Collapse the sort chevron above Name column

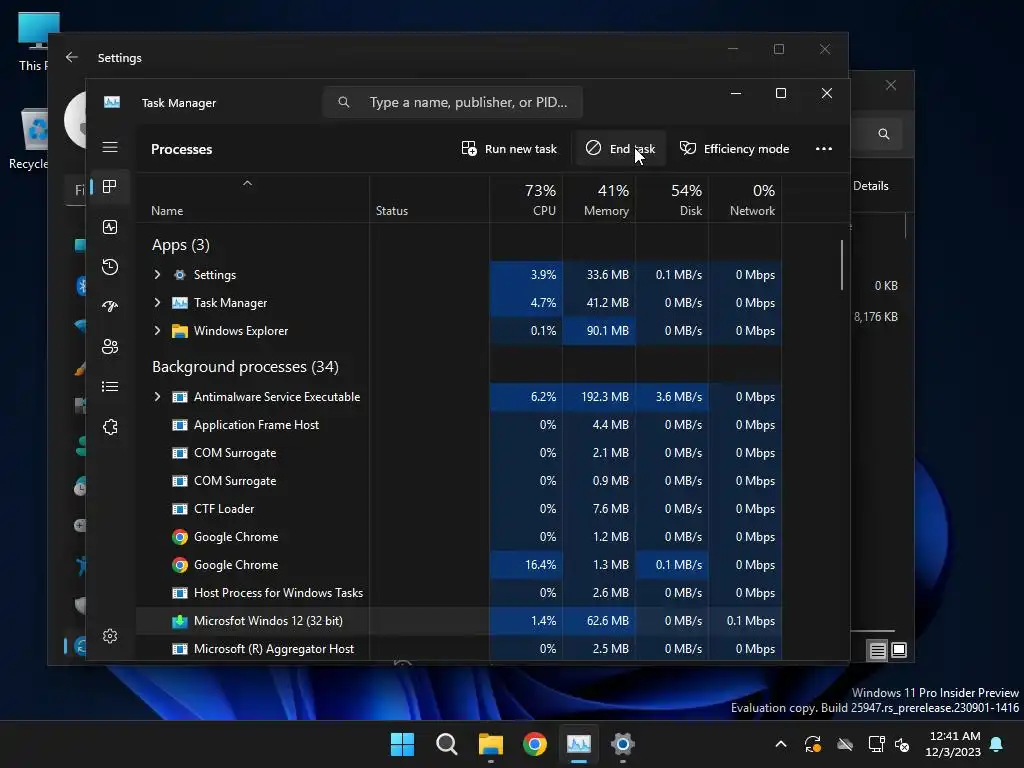point(248,184)
